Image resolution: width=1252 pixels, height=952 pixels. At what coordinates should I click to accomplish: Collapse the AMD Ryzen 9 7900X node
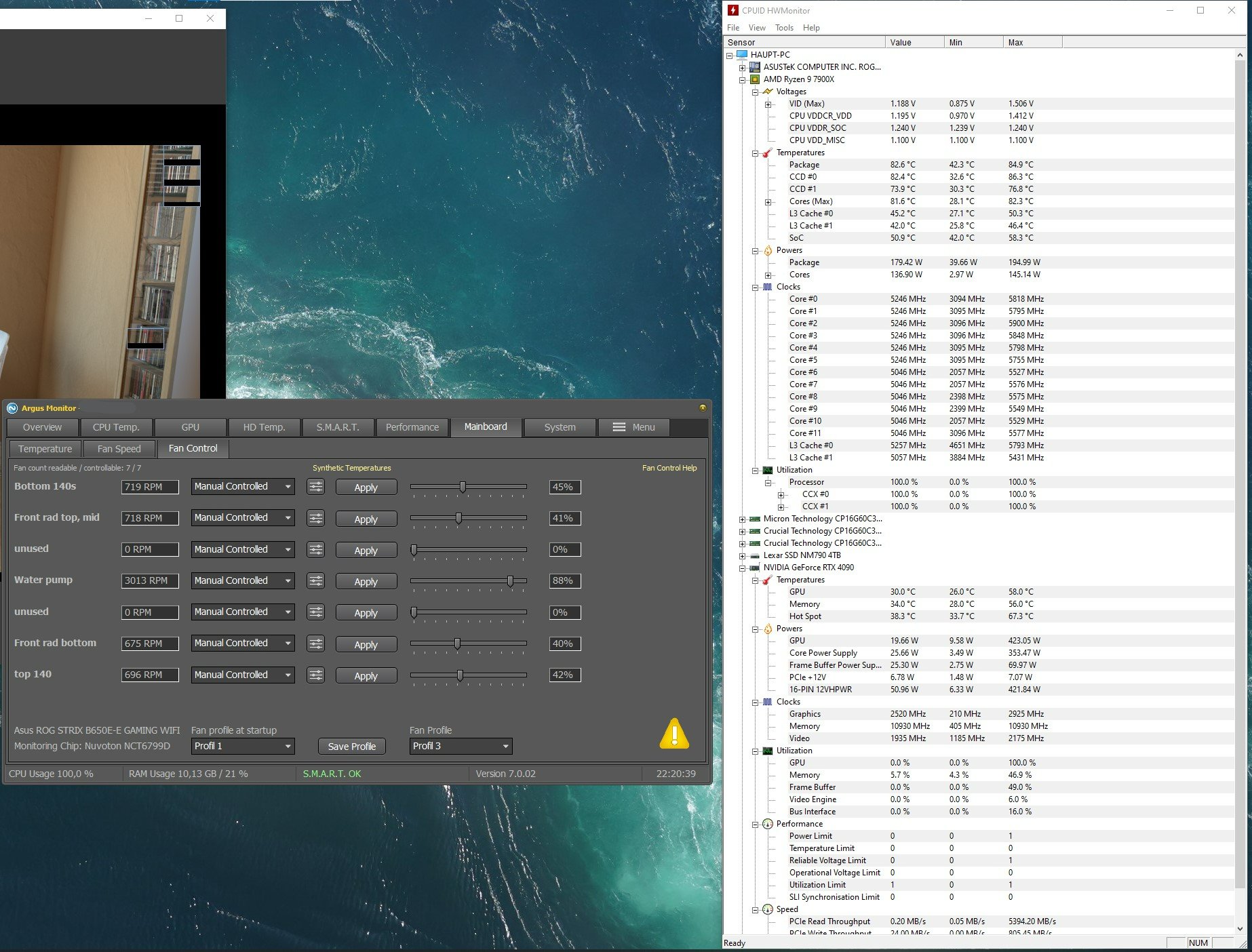pos(743,80)
